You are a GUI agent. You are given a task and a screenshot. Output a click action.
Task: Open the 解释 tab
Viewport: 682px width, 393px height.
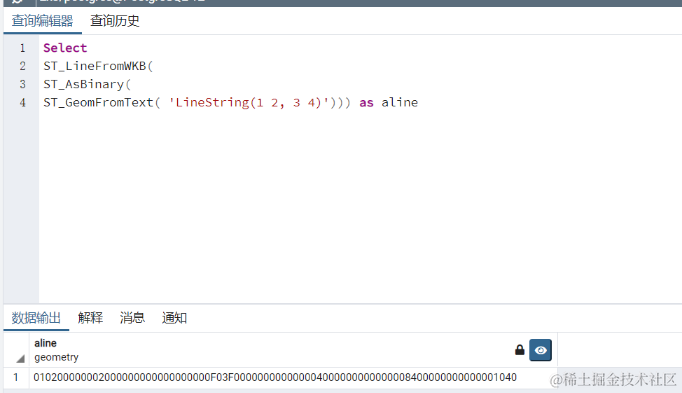click(x=90, y=318)
